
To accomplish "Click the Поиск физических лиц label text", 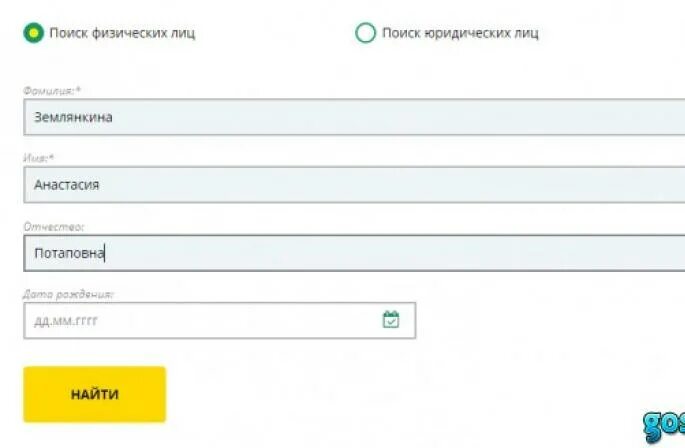I will point(122,33).
